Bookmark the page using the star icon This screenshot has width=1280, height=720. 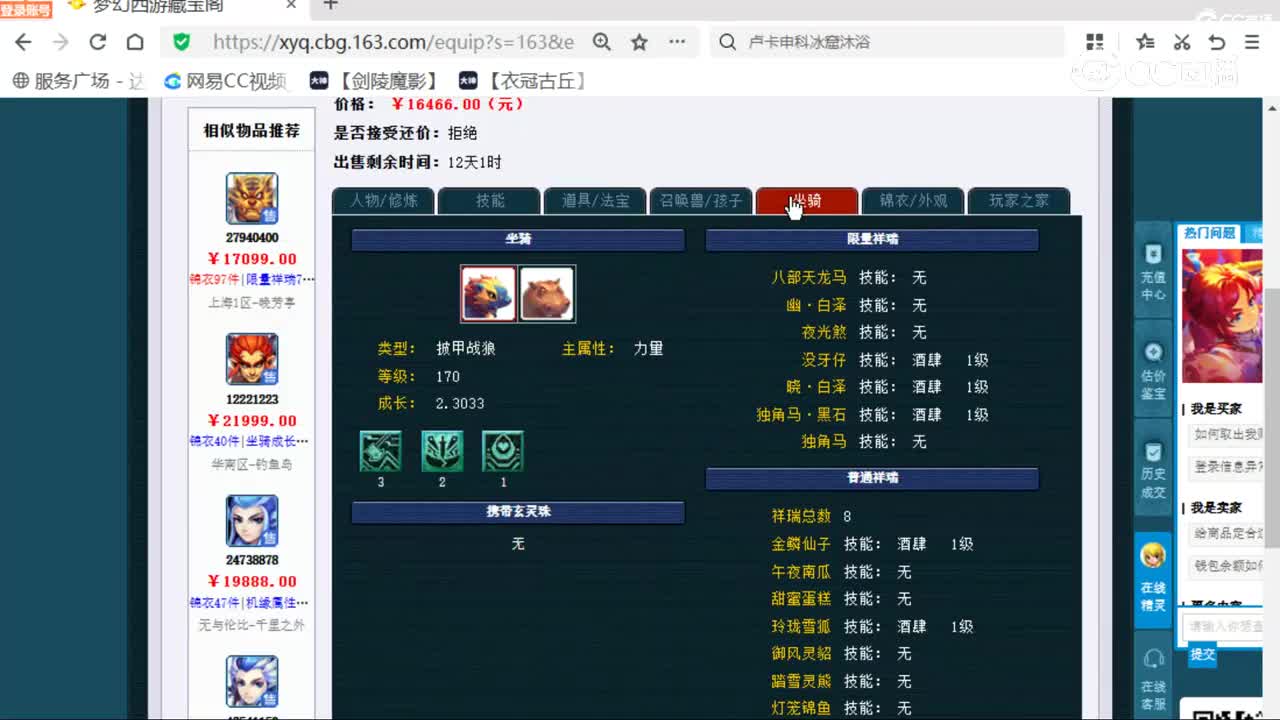638,42
